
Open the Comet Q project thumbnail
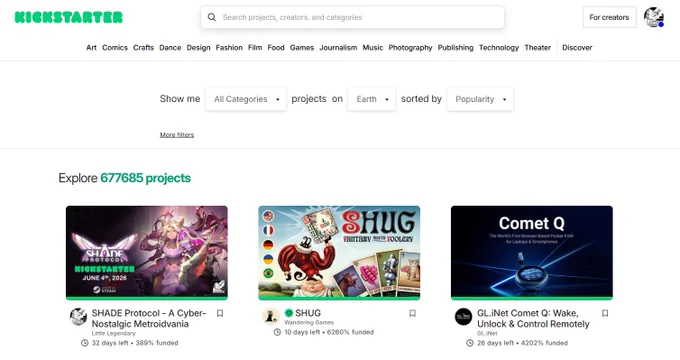pos(532,252)
